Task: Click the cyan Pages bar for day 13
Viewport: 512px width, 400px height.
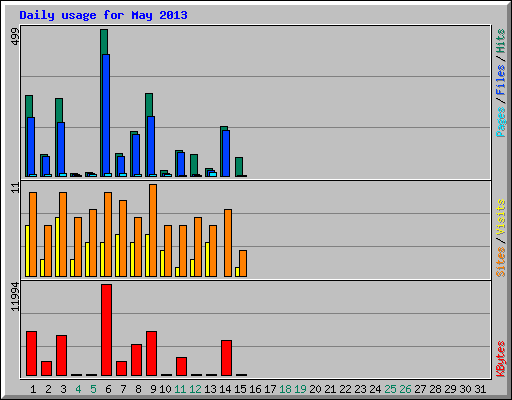Action: [x=213, y=174]
